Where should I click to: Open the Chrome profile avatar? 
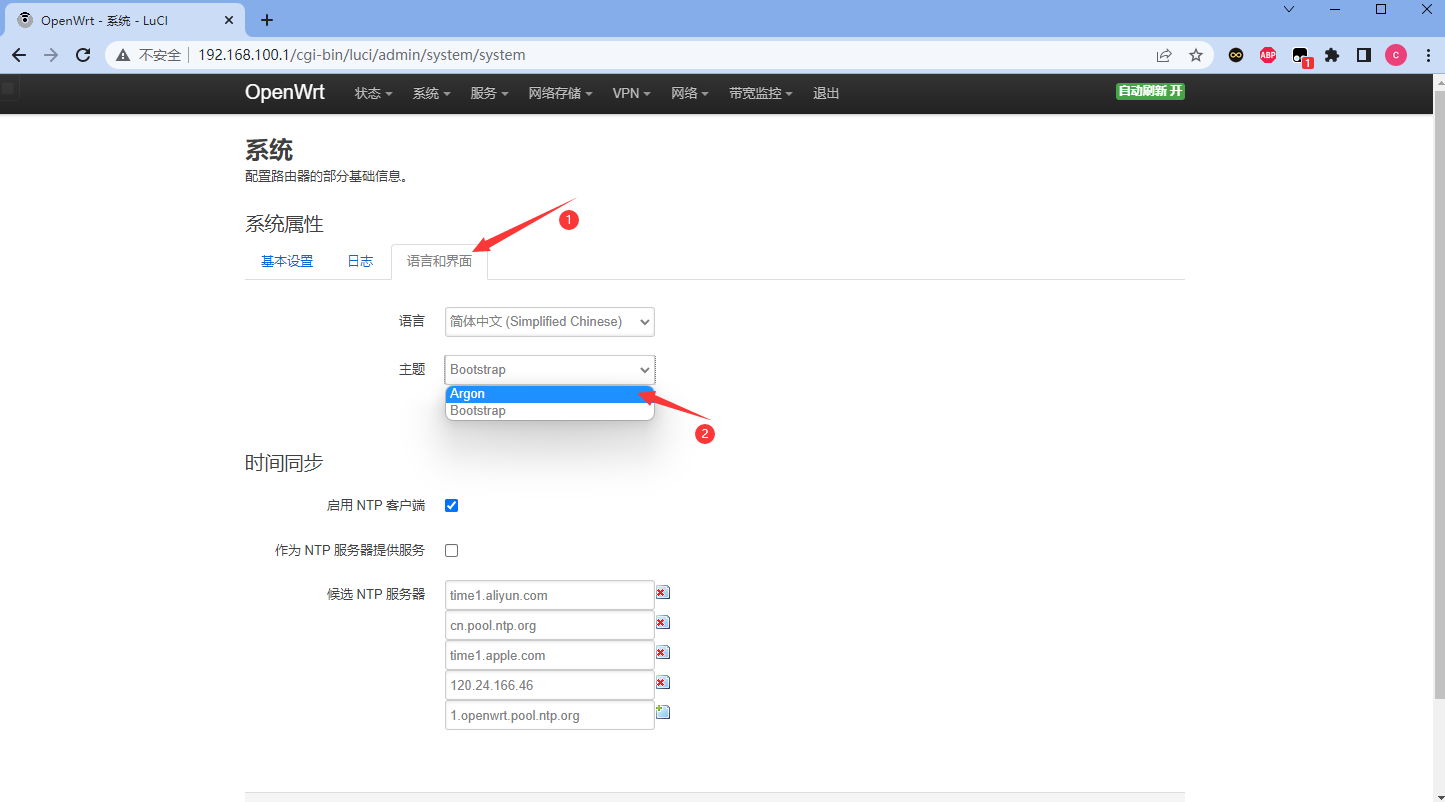tap(1396, 55)
